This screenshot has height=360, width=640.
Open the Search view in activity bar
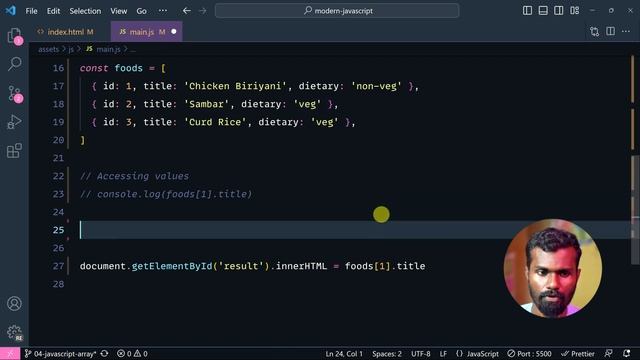[x=14, y=64]
